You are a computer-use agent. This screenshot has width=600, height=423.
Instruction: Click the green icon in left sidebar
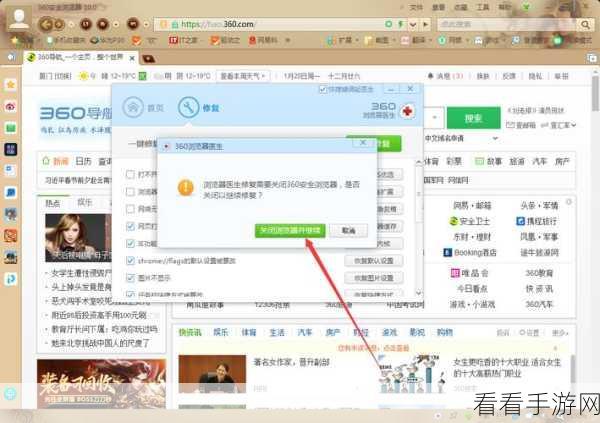[x=10, y=128]
